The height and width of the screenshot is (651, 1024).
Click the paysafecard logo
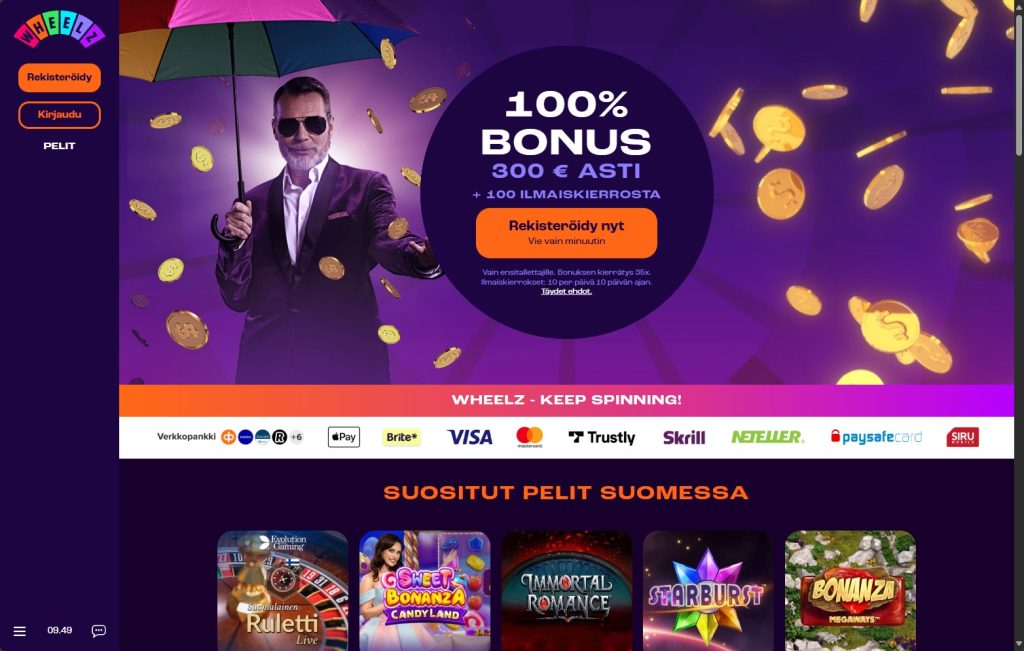click(876, 437)
